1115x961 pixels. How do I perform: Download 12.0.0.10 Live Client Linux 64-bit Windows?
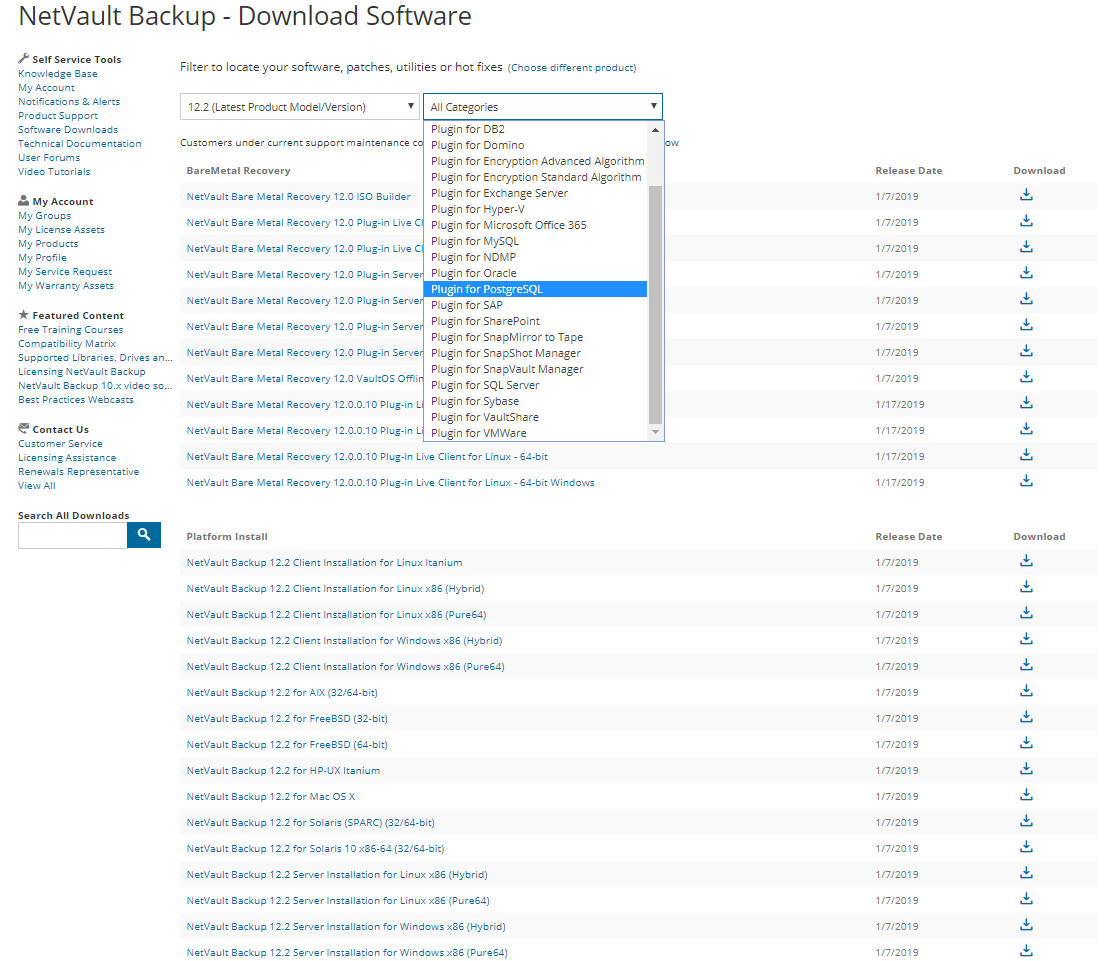1026,481
